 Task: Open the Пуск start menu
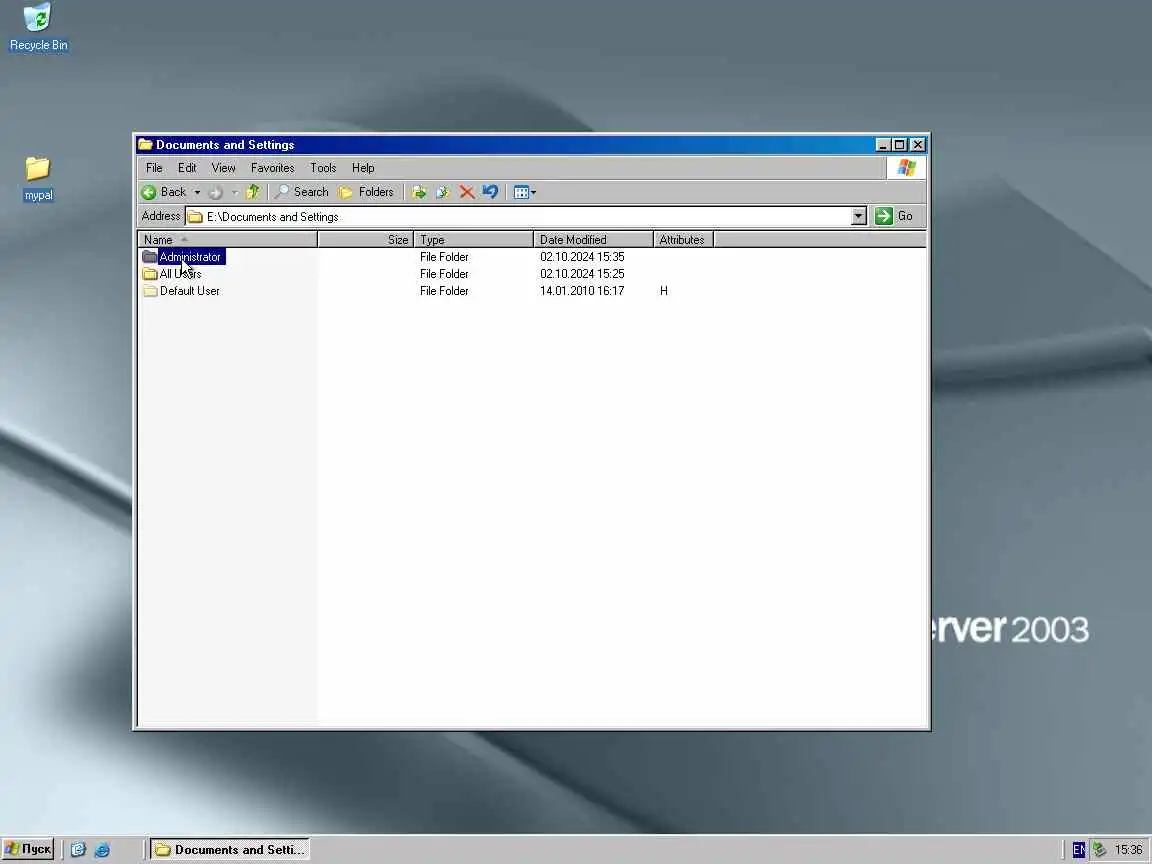pyautogui.click(x=28, y=849)
